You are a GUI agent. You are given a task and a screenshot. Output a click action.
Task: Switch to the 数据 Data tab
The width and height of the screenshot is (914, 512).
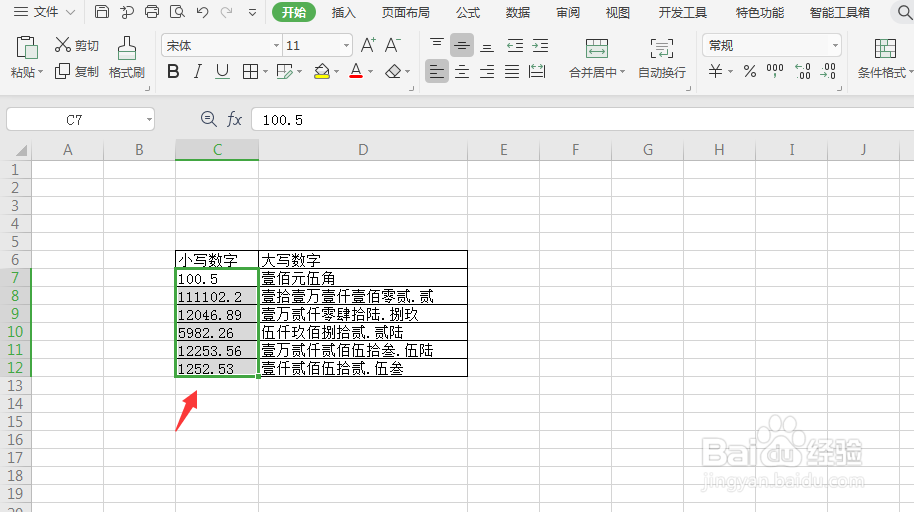click(518, 12)
